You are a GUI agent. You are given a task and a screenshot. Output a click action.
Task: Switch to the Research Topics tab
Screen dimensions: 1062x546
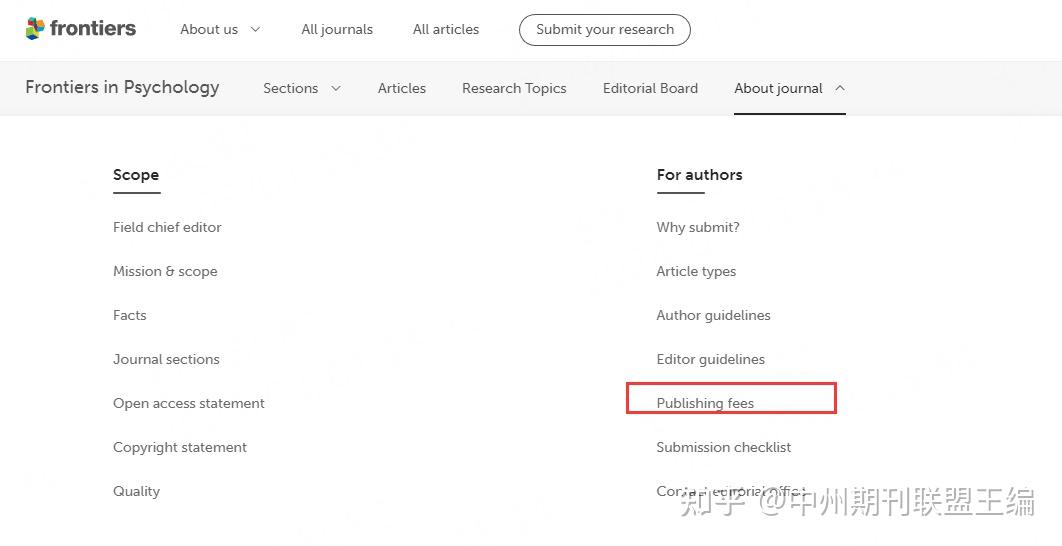click(x=514, y=88)
